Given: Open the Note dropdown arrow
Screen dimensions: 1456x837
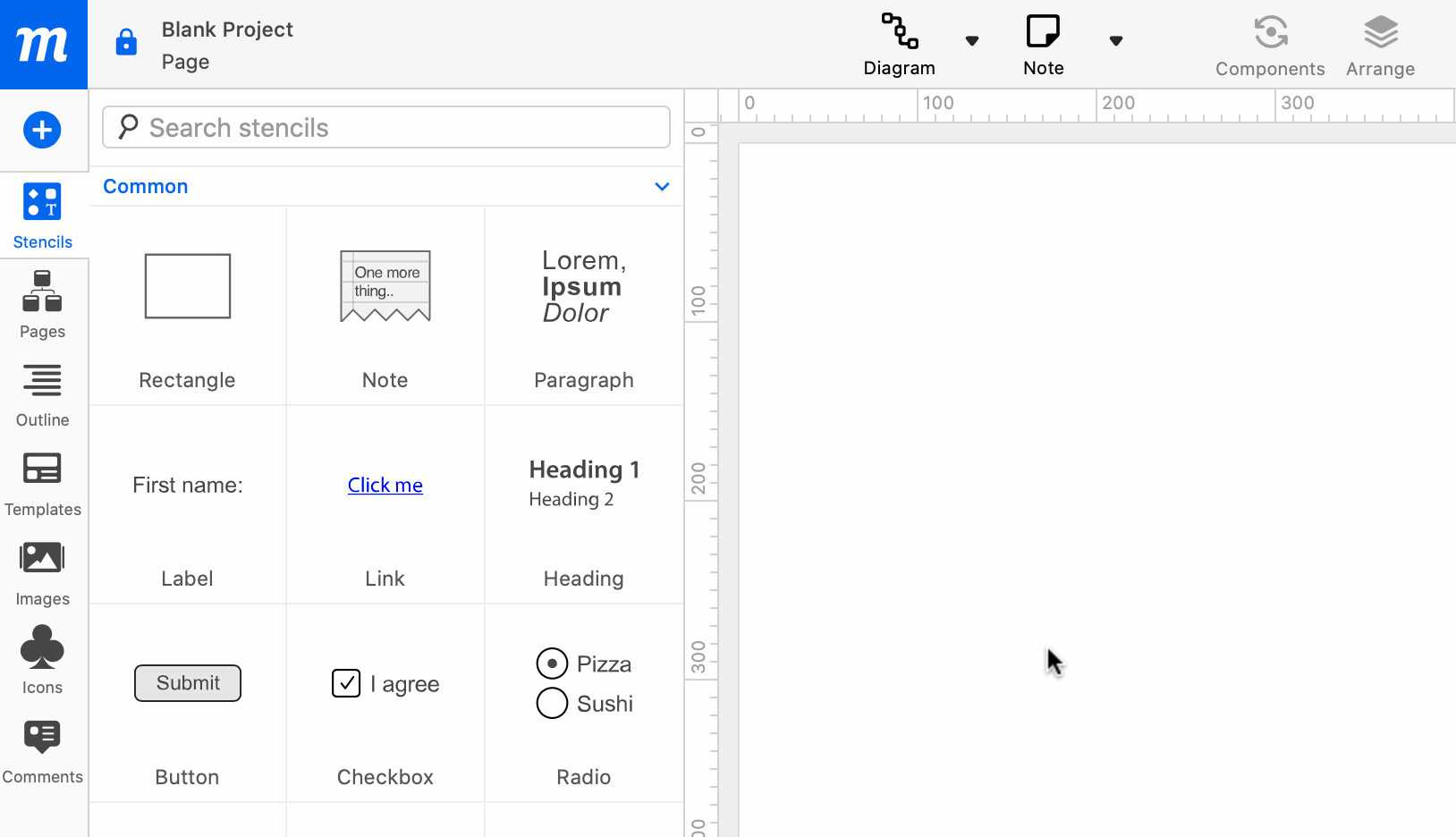Looking at the screenshot, I should [1115, 41].
